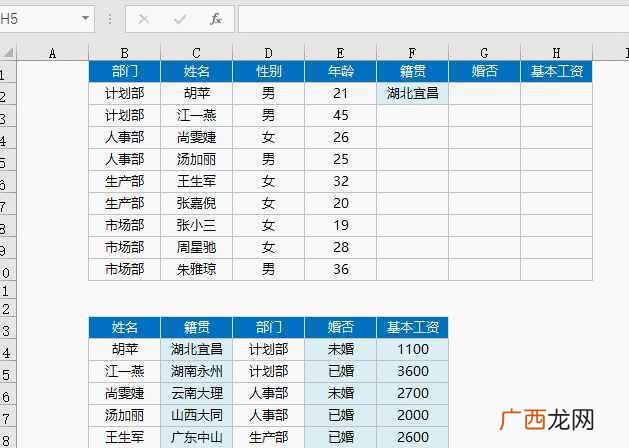This screenshot has height=448, width=629.
Task: Select cell 湖北宜昌 in column F
Action: [412, 93]
